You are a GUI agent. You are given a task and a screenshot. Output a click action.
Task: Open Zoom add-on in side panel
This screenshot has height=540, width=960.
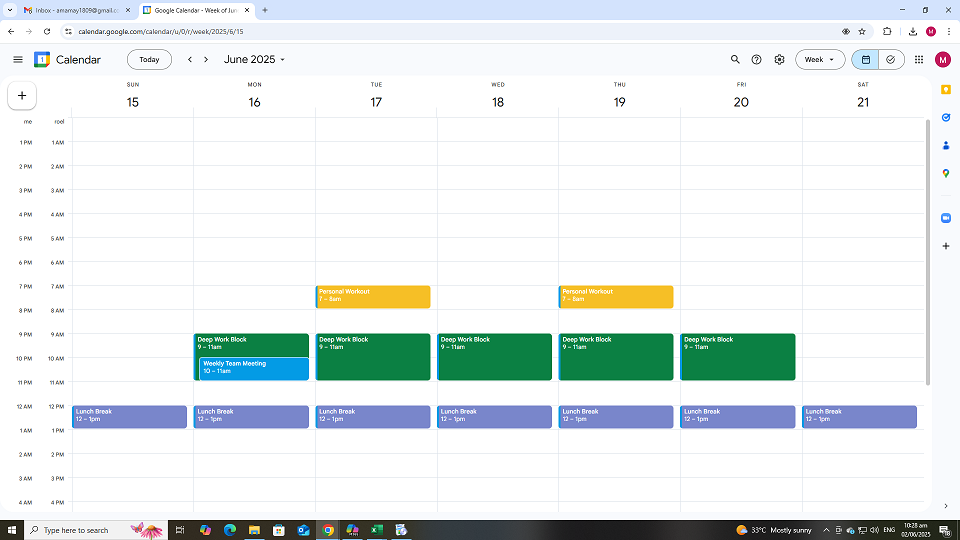[946, 218]
